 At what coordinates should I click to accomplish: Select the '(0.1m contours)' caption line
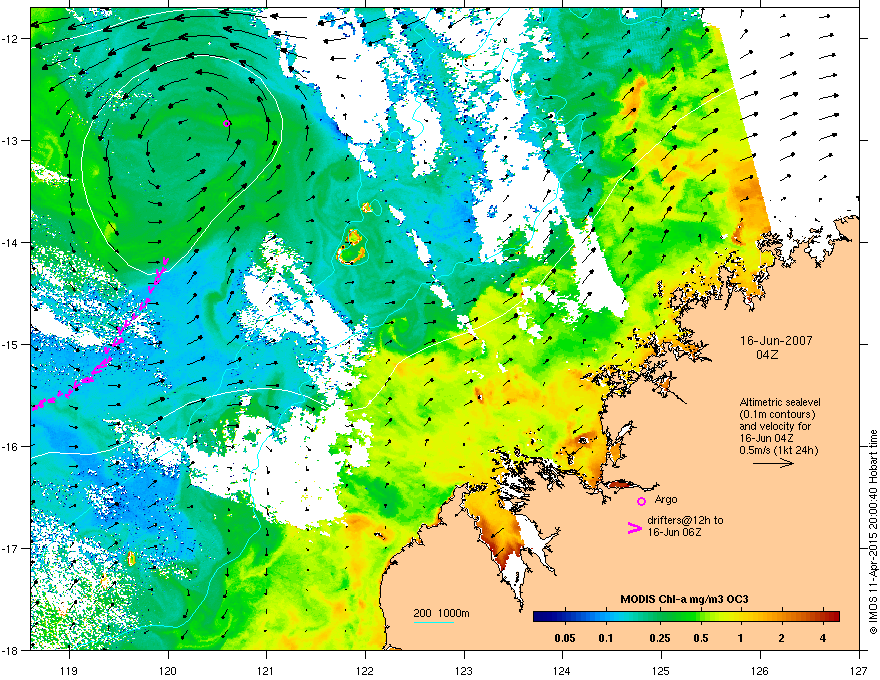tap(777, 415)
